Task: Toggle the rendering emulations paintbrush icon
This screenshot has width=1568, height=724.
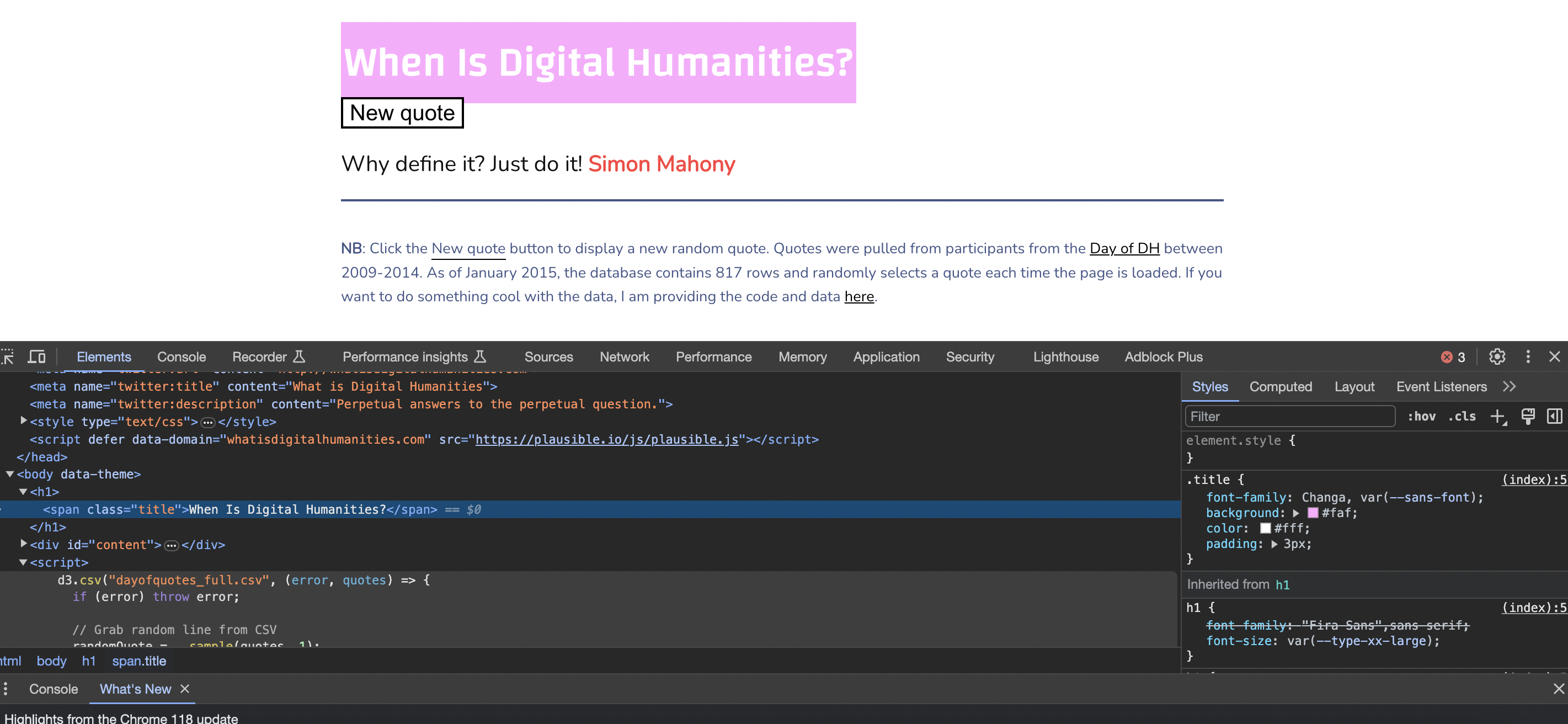Action: pyautogui.click(x=1528, y=417)
